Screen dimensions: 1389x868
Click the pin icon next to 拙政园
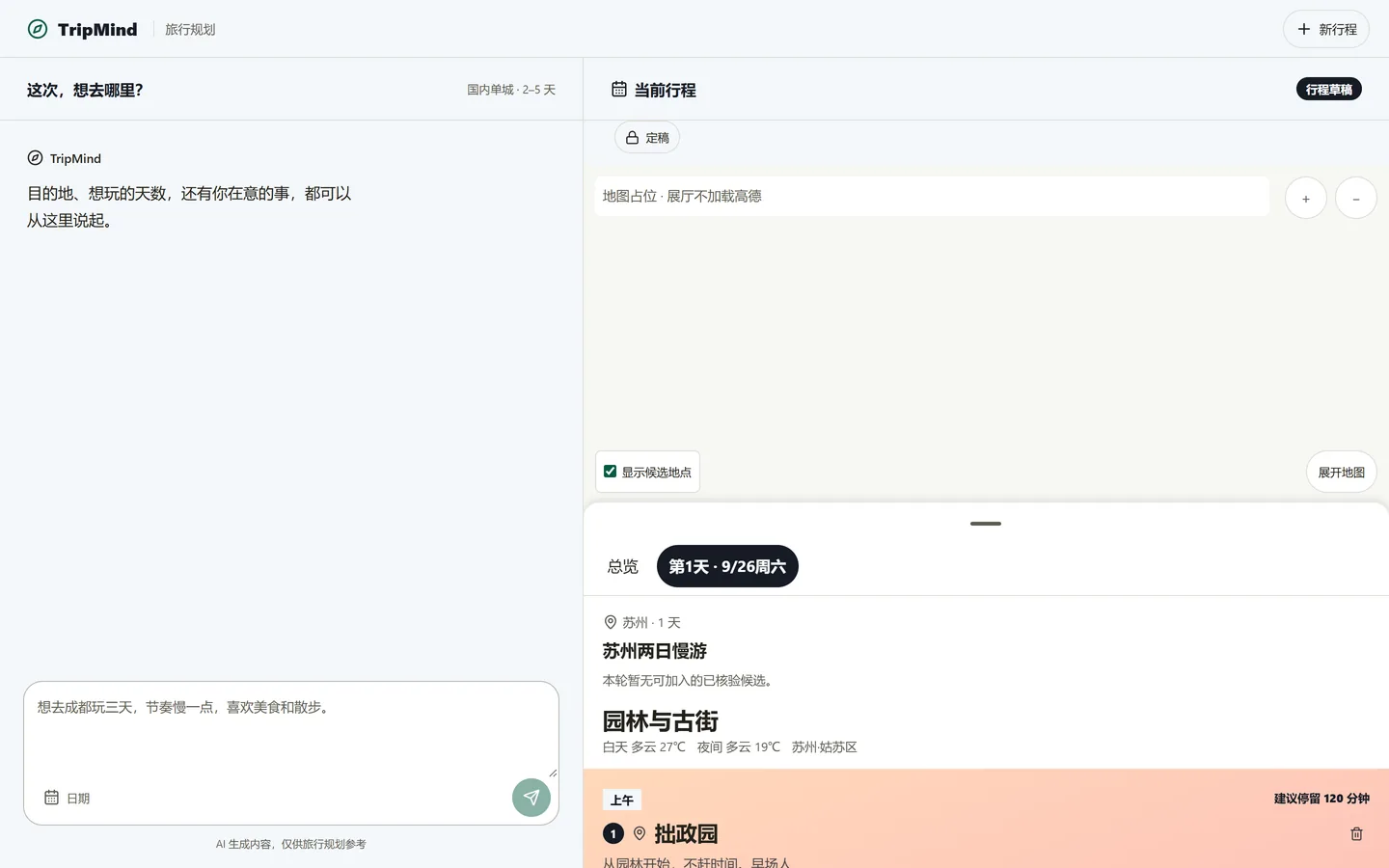640,833
